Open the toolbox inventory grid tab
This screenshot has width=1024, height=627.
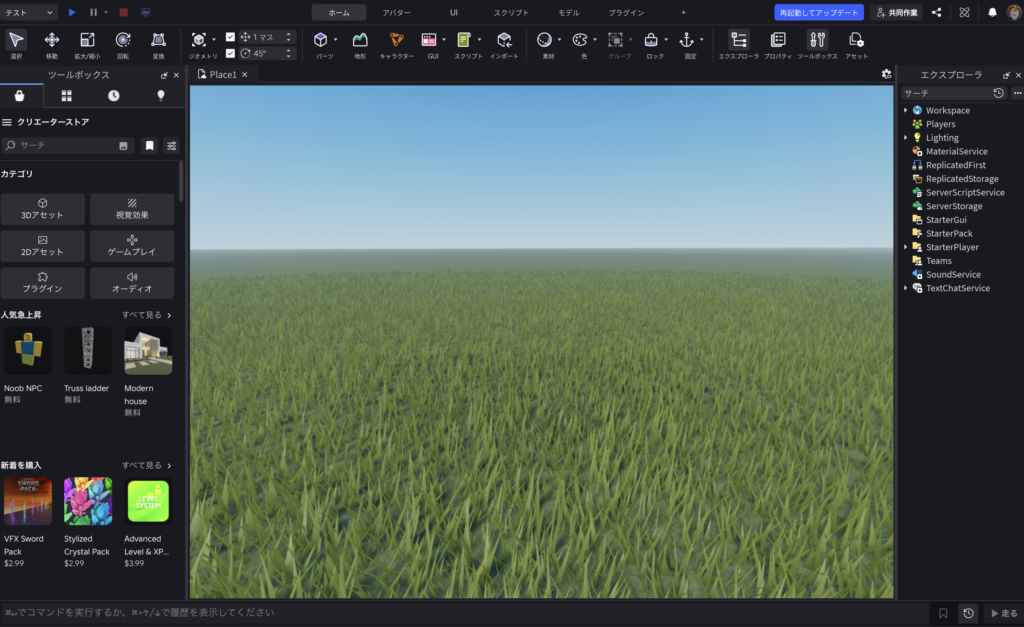(x=67, y=96)
